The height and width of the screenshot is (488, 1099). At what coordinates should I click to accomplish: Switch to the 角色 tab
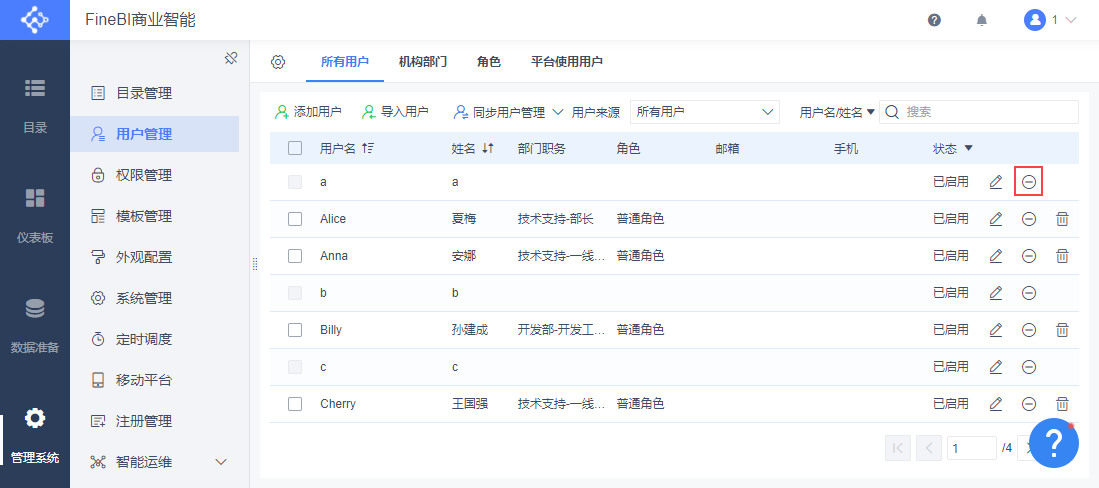(489, 62)
